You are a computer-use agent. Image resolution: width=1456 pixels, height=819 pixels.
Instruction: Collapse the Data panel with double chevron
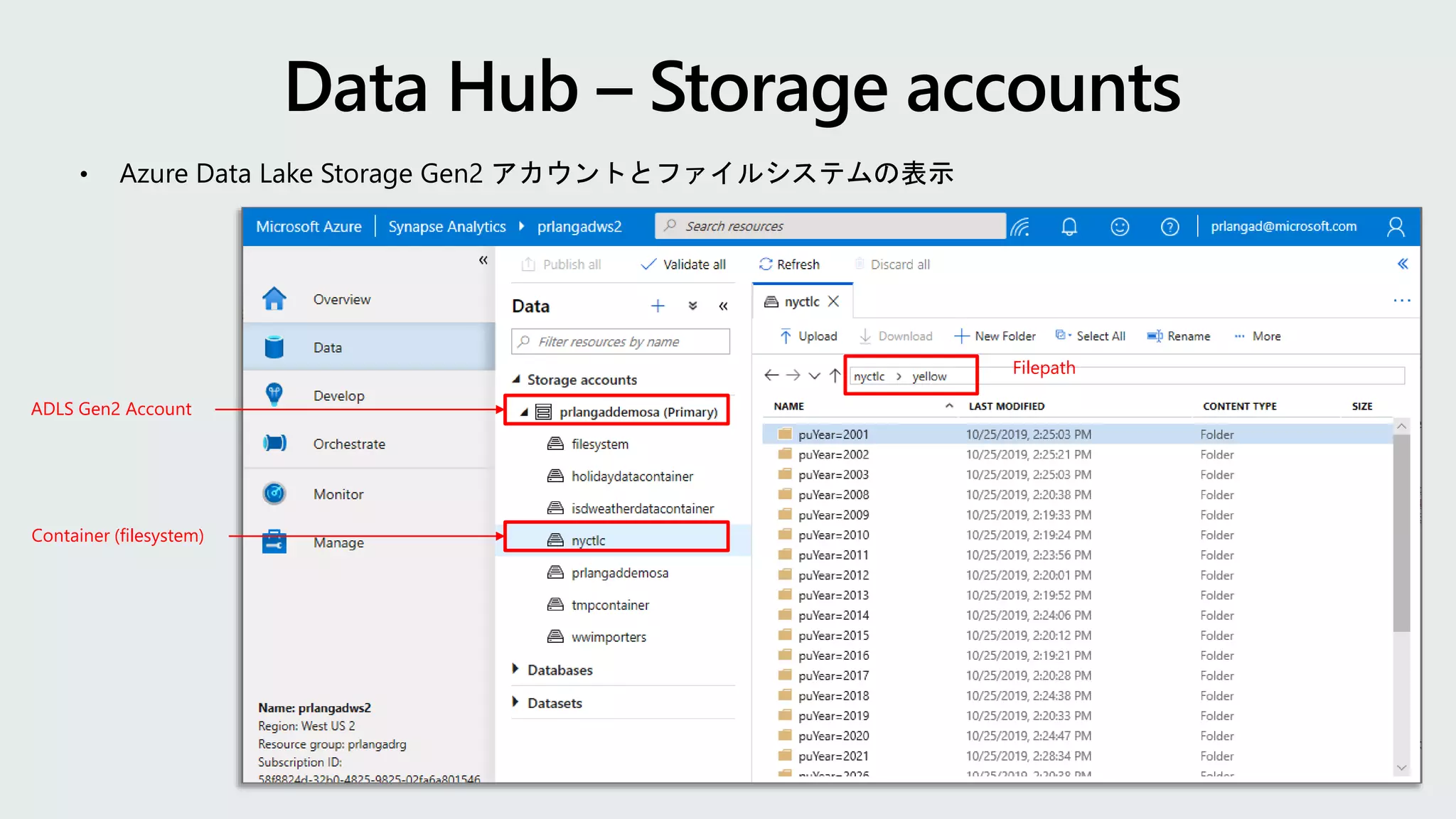pos(723,306)
